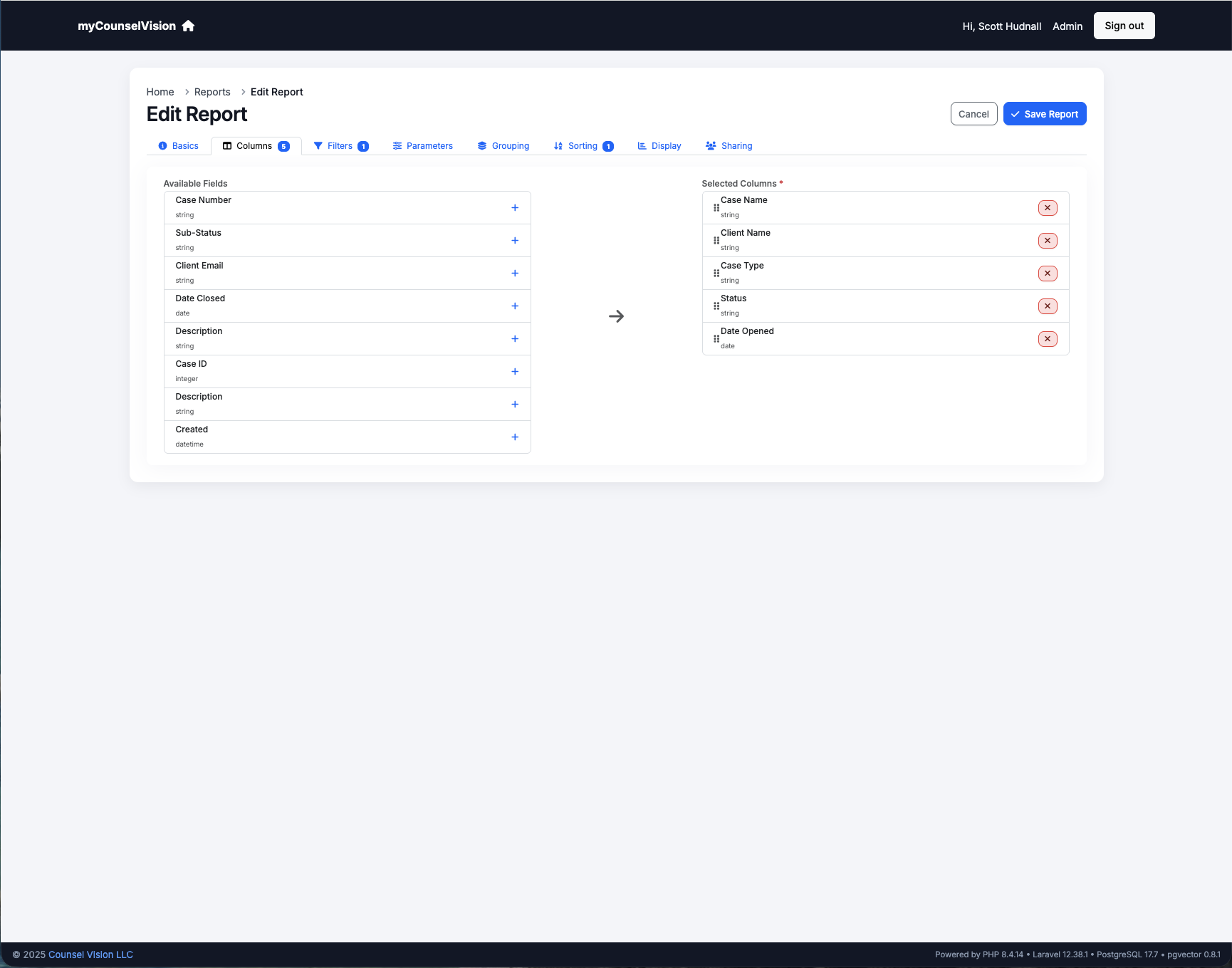This screenshot has height=968, width=1232.
Task: Click the Cancel button
Action: [973, 113]
